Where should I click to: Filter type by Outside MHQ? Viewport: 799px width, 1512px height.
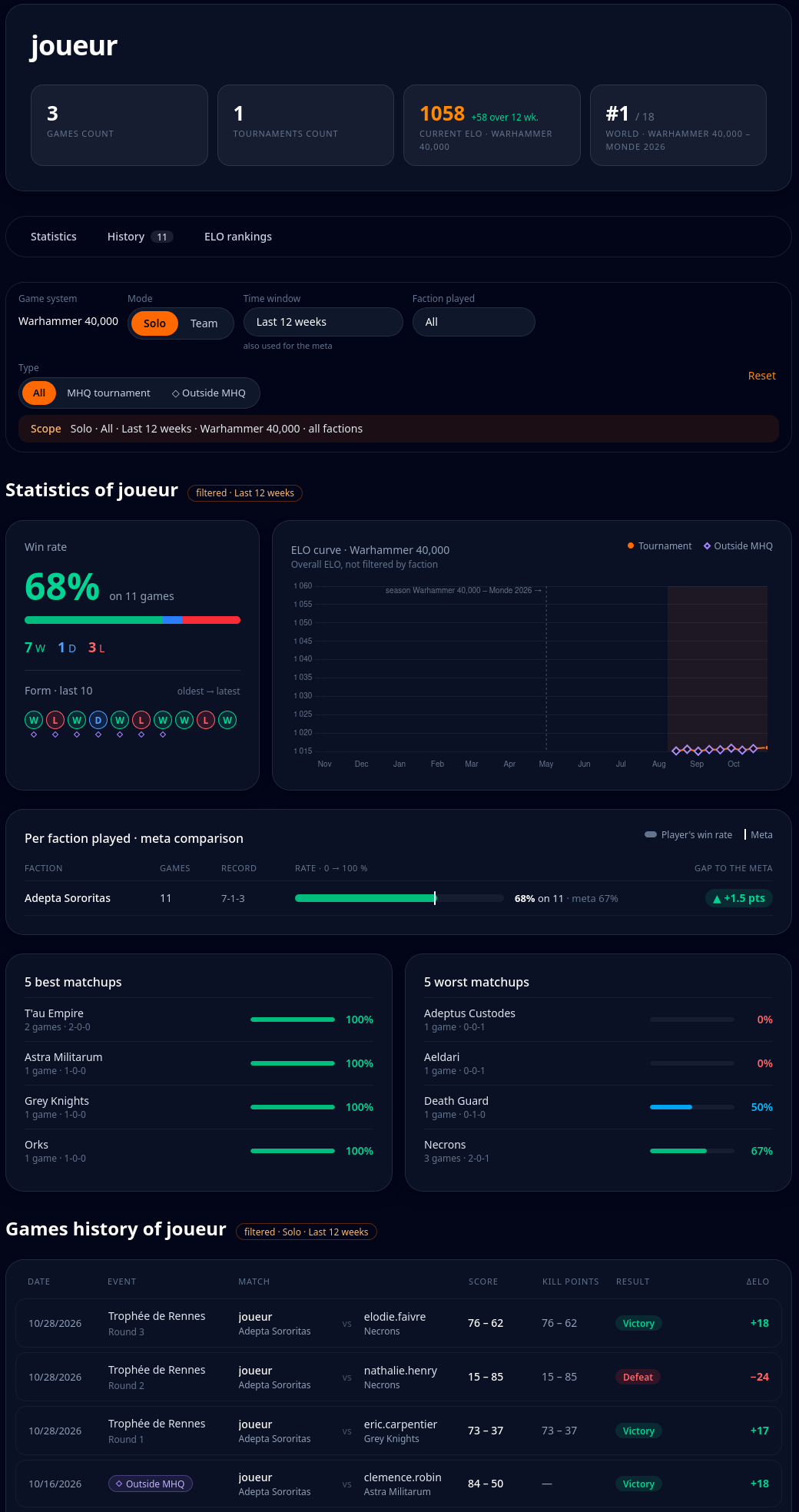(209, 393)
